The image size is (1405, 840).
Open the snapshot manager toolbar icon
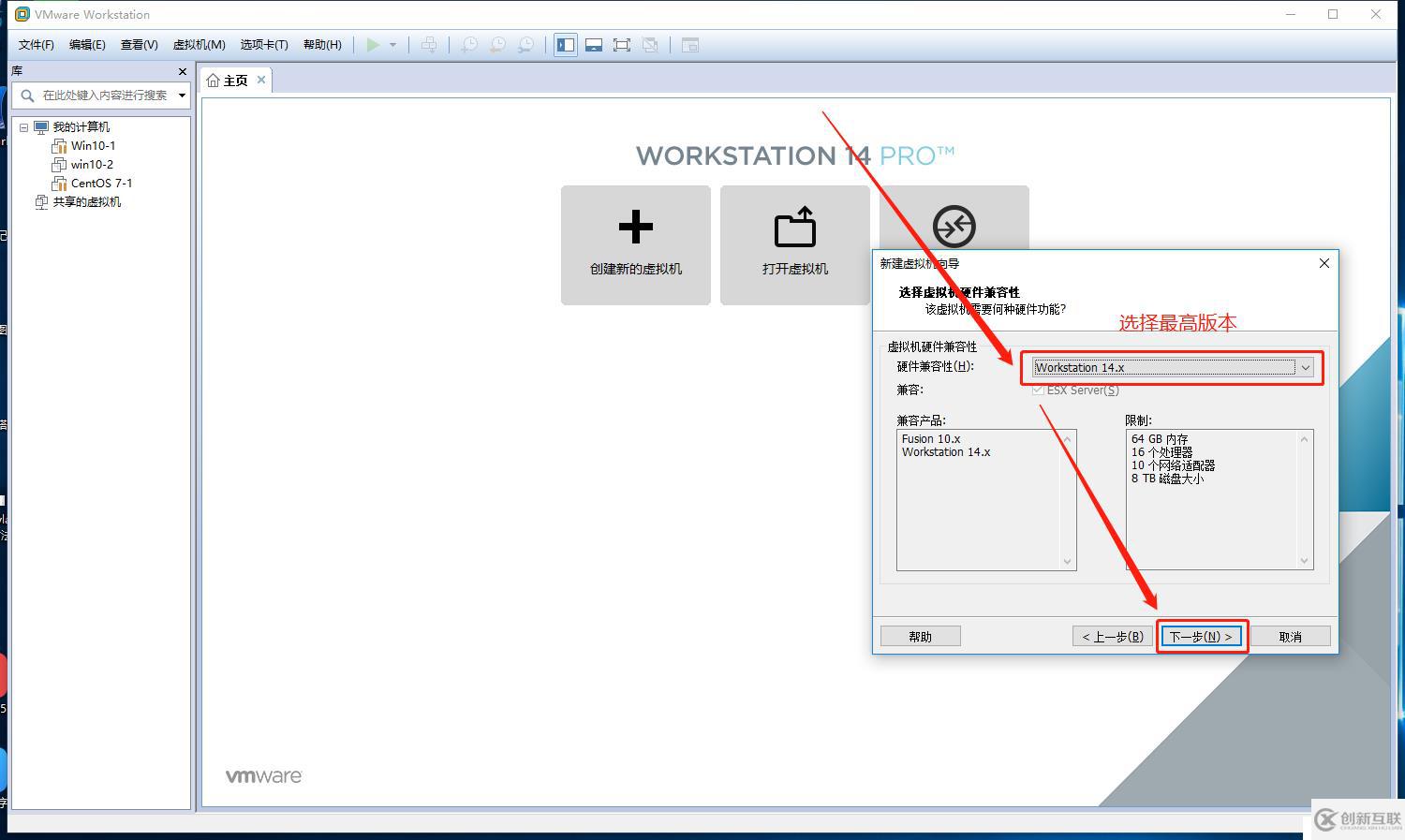526,45
